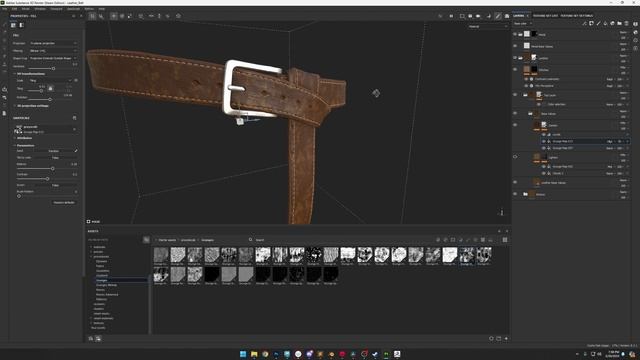640x360 pixels.
Task: Click the seed randomize dice icon
Action: pyautogui.click(x=76, y=151)
